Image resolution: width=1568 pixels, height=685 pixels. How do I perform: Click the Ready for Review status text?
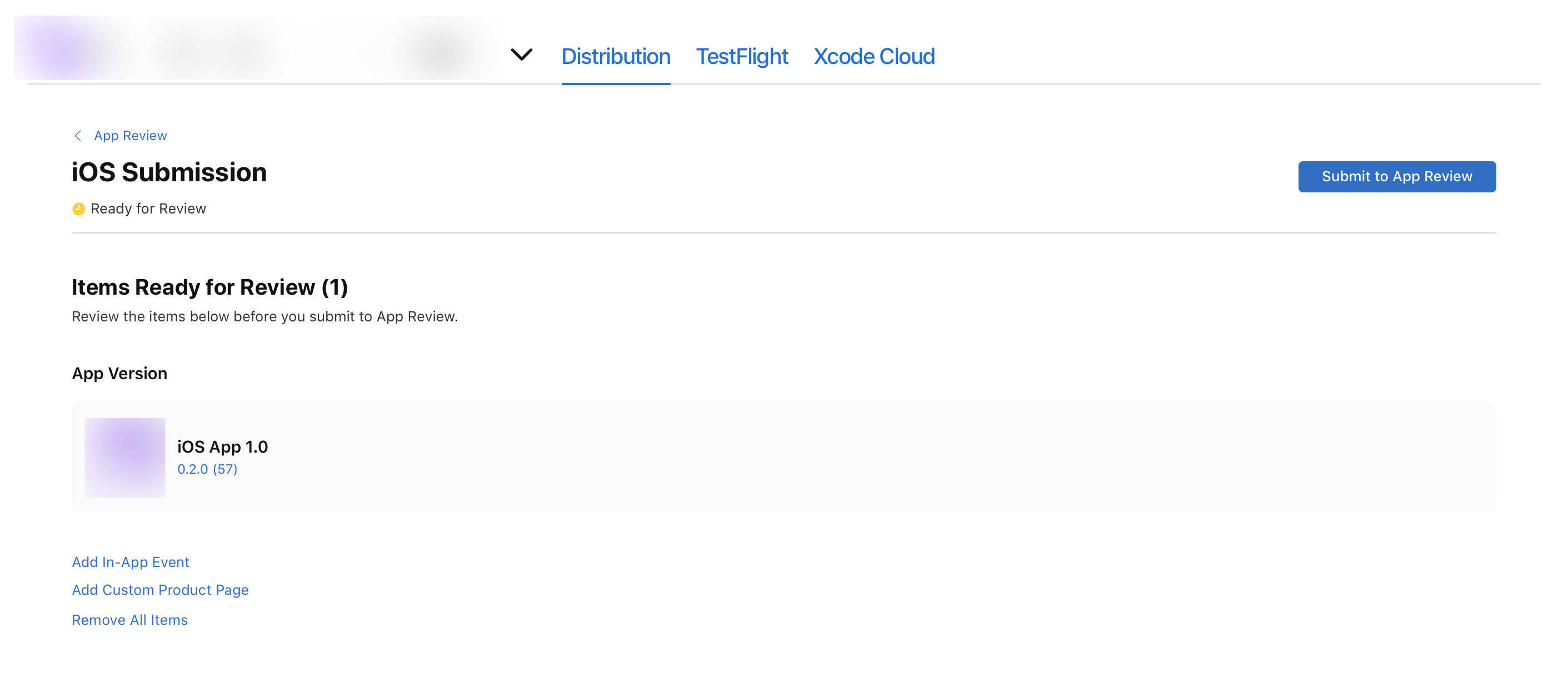click(148, 209)
